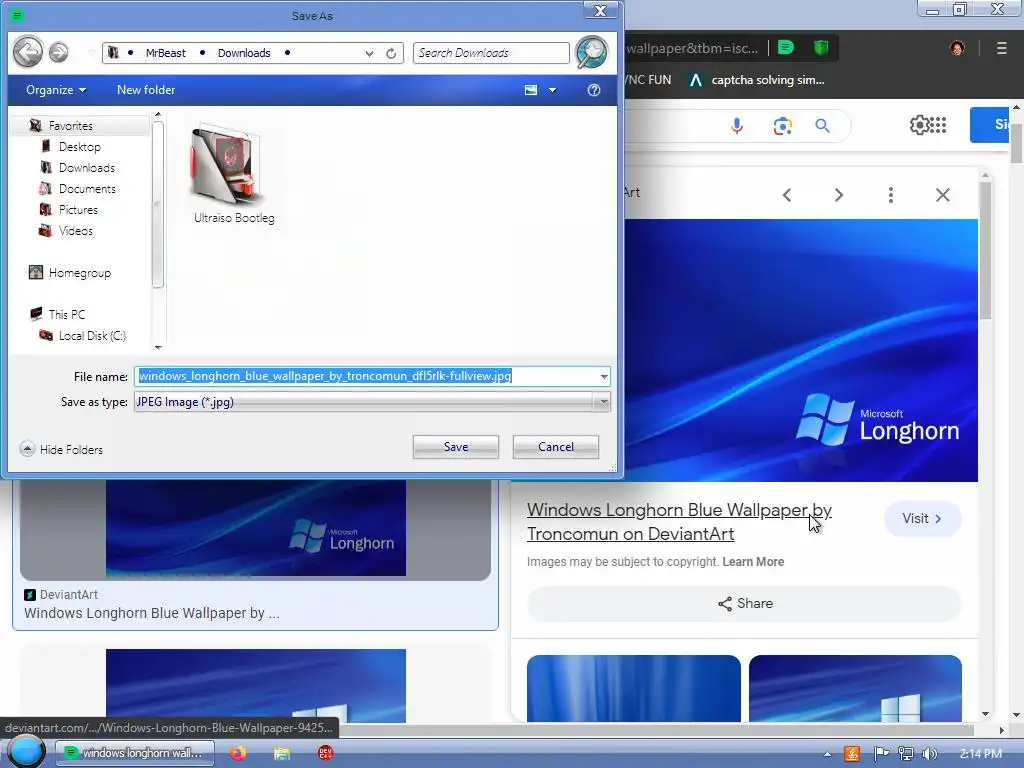Screen dimensions: 1024x768
Task: Show previous image in preview panel
Action: pyautogui.click(x=787, y=195)
